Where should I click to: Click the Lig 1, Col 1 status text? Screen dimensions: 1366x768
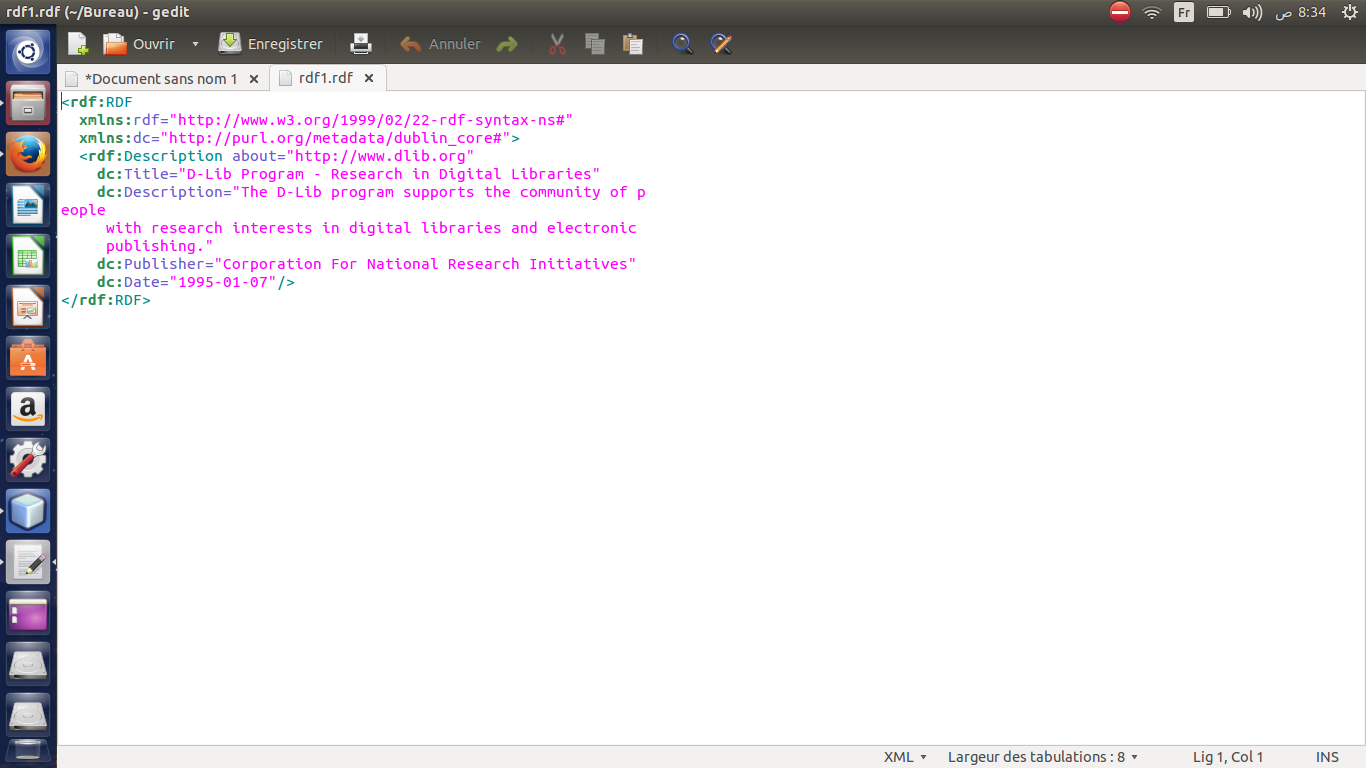click(1228, 757)
